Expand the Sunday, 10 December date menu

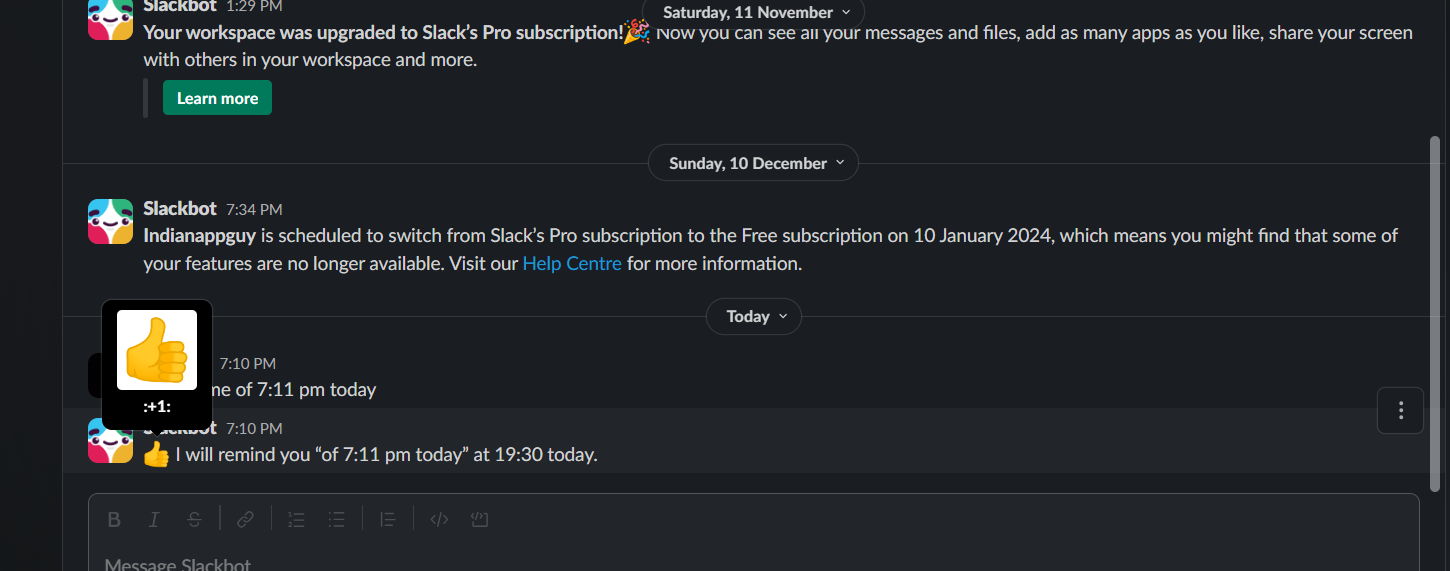coord(753,163)
